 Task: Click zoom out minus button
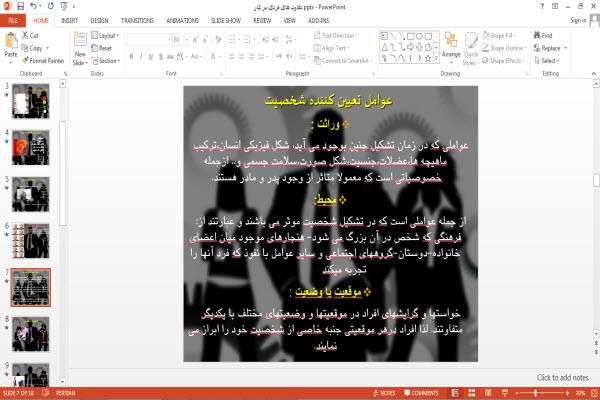pos(517,393)
